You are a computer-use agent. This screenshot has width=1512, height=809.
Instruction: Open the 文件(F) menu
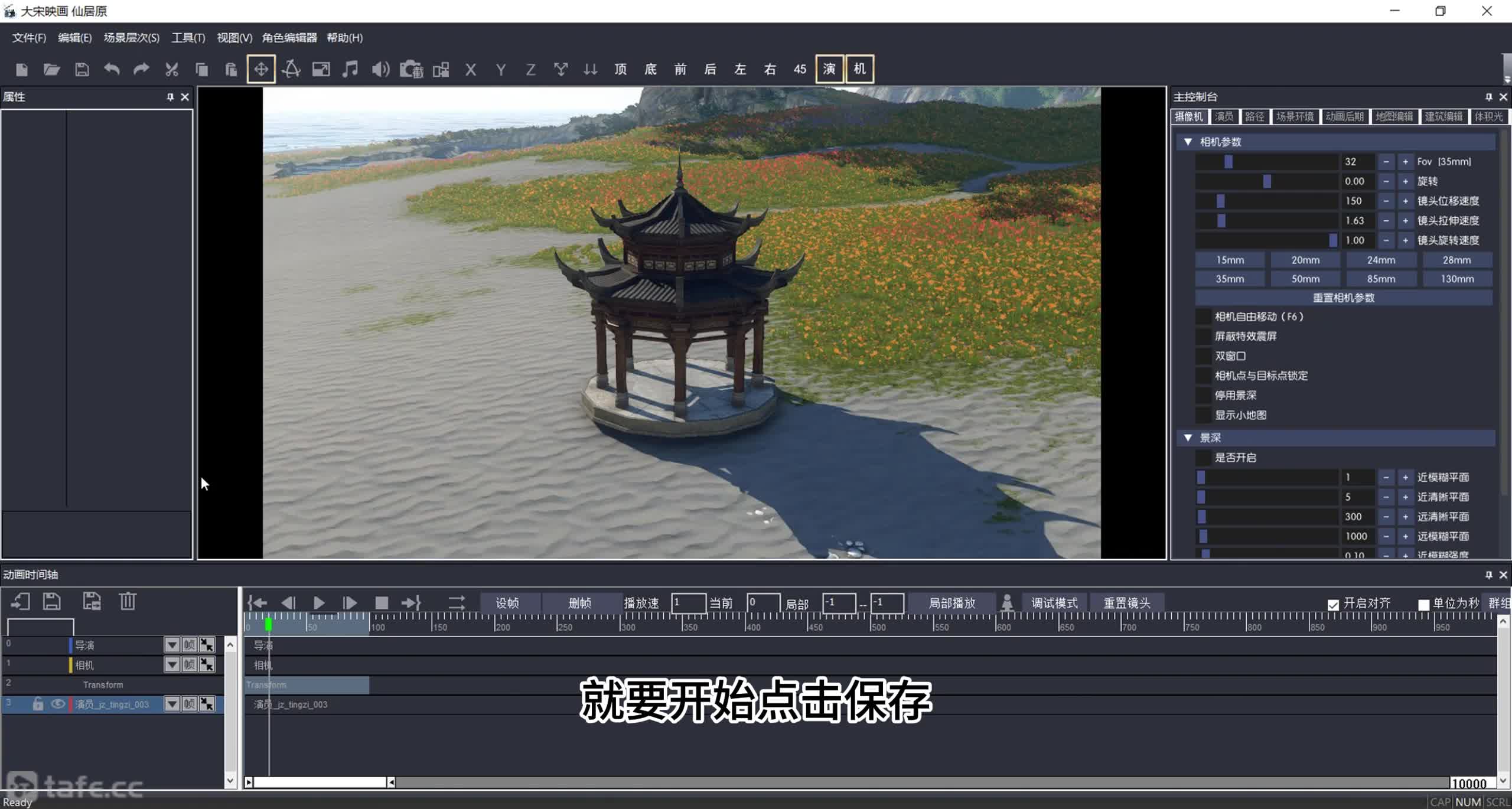click(x=29, y=38)
